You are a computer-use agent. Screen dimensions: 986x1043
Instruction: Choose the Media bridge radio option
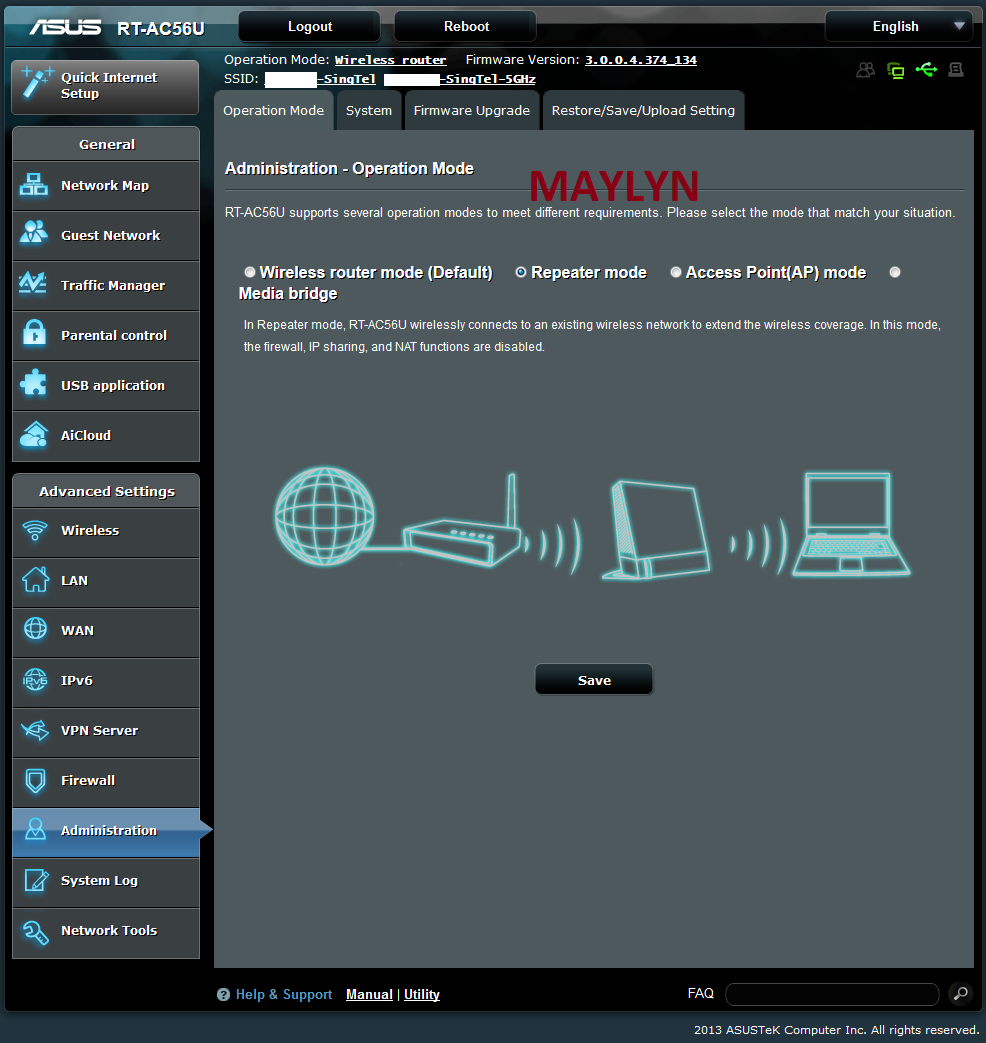(x=895, y=272)
